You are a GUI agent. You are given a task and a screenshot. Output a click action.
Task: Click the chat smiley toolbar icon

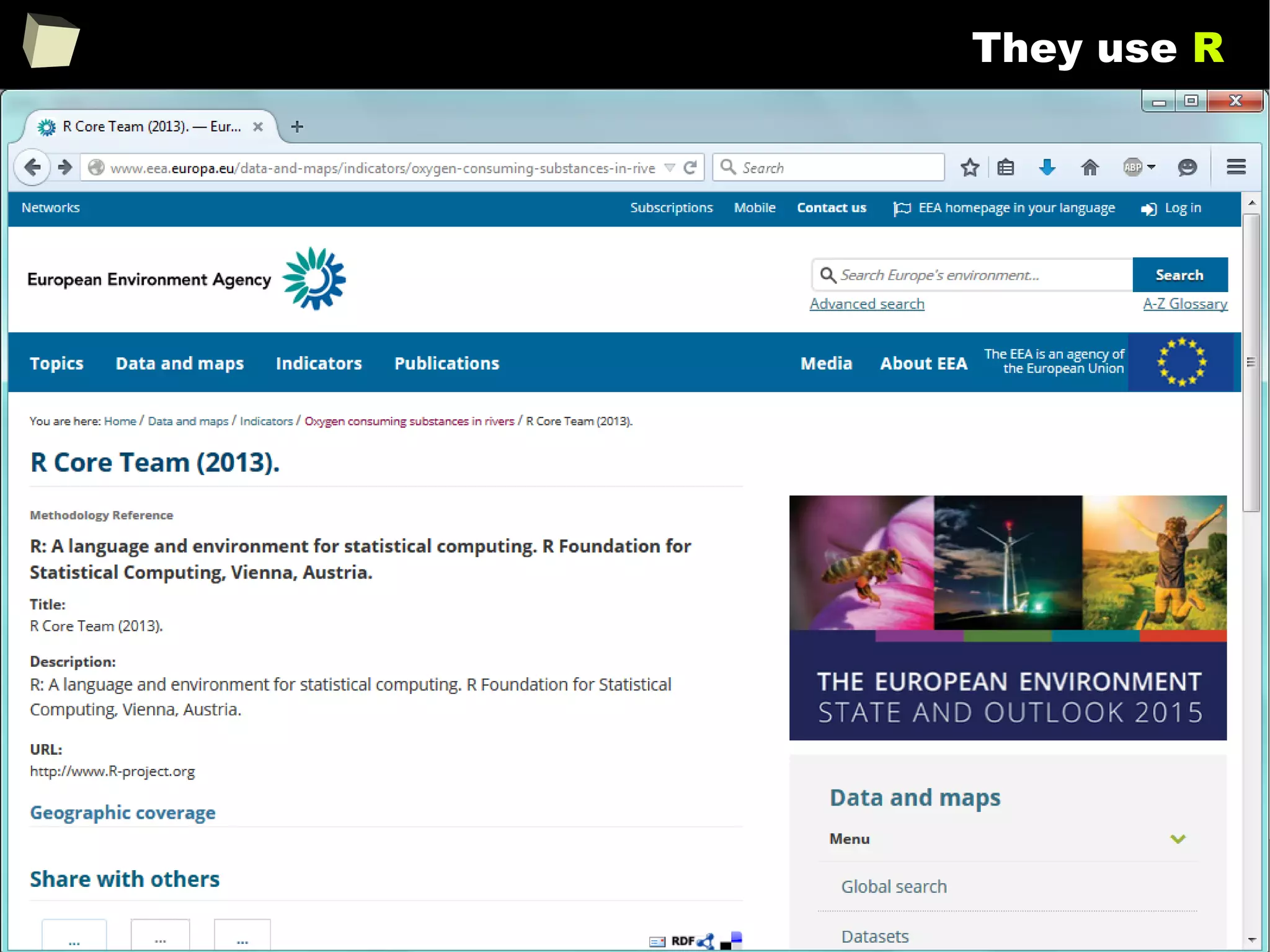point(1187,167)
